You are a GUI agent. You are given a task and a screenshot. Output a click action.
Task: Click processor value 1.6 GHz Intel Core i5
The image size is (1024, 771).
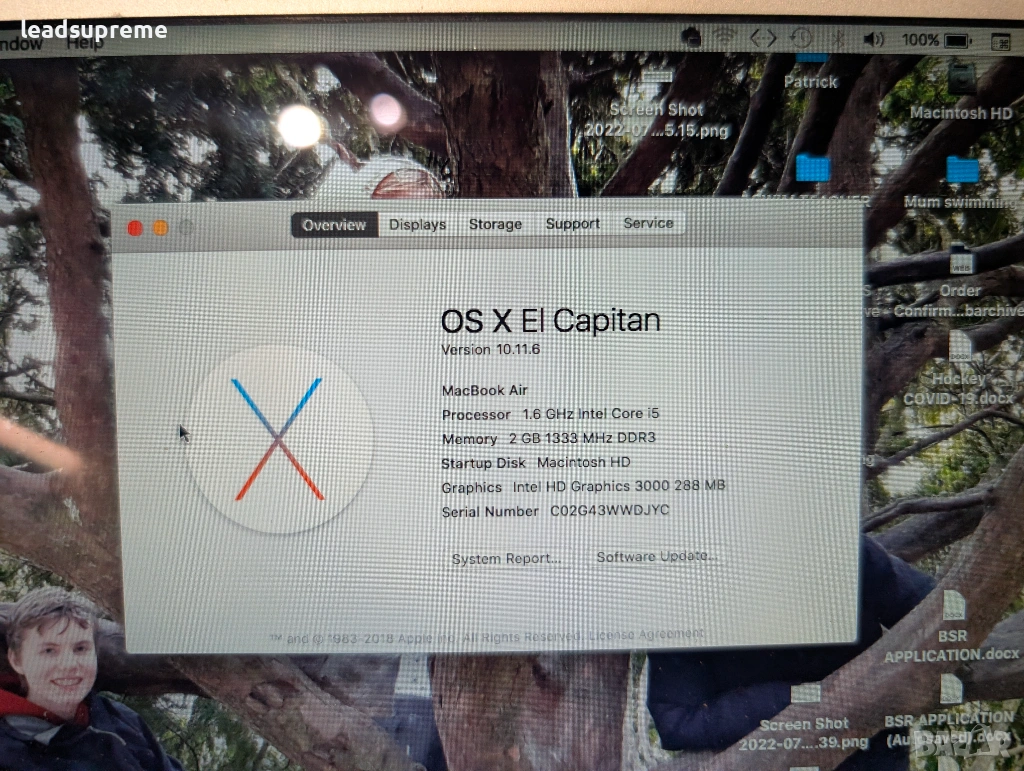590,414
